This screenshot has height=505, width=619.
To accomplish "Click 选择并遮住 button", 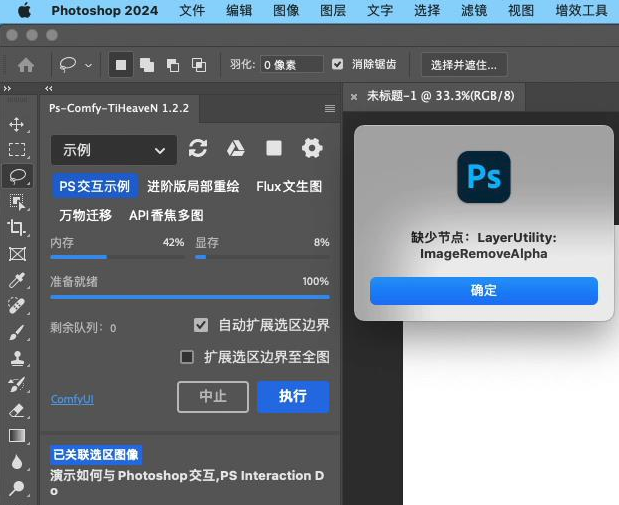I will coord(464,65).
